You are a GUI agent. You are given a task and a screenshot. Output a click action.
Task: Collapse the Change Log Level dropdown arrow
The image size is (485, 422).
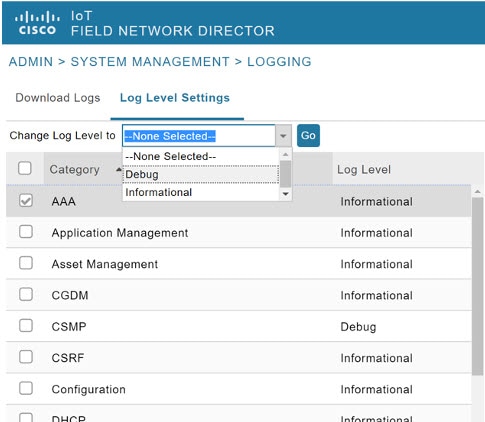(283, 136)
